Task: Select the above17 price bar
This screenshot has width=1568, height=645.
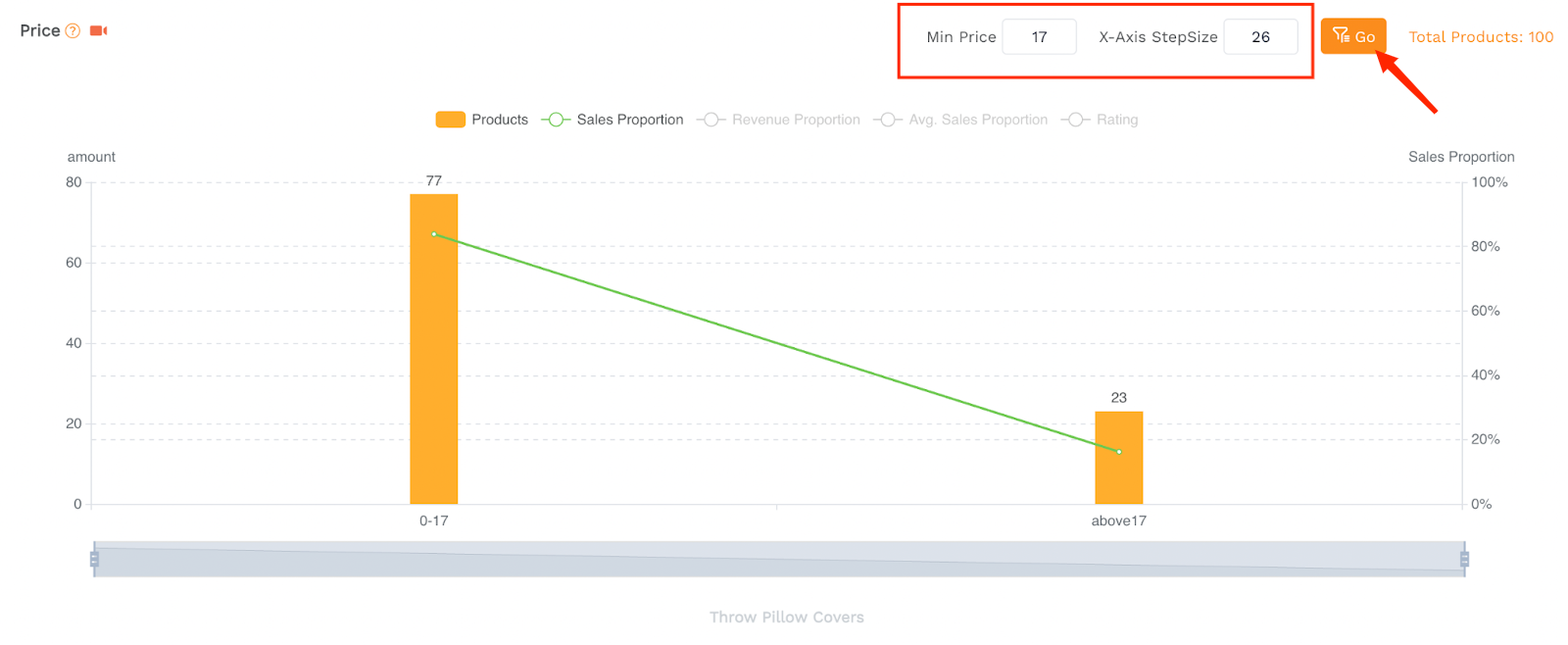Action: pyautogui.click(x=1119, y=458)
